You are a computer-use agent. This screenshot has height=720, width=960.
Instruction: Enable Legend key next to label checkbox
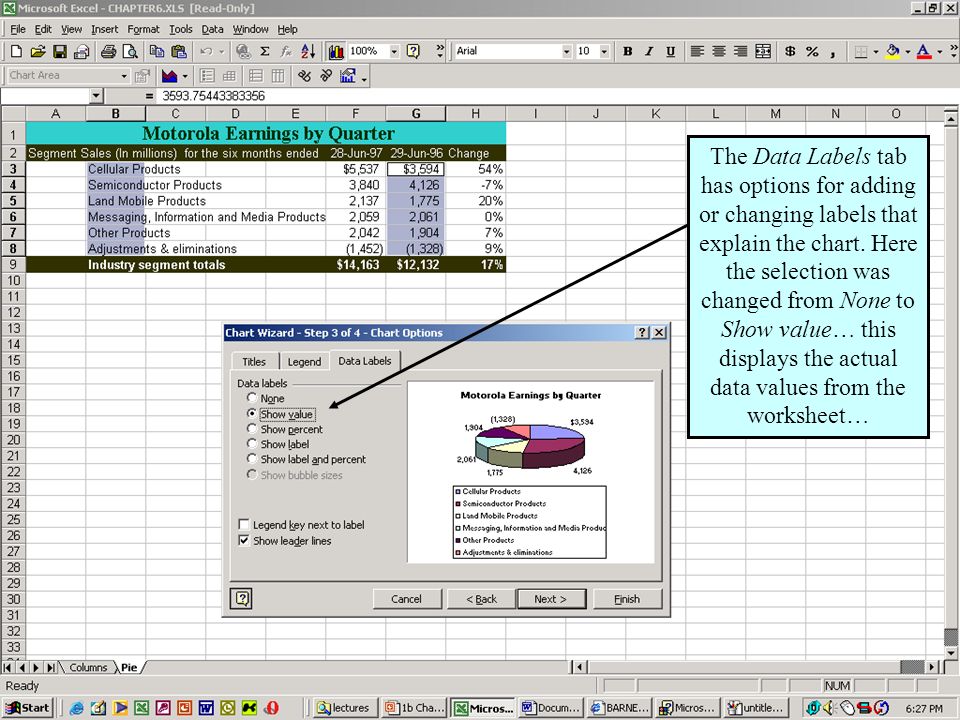[244, 525]
